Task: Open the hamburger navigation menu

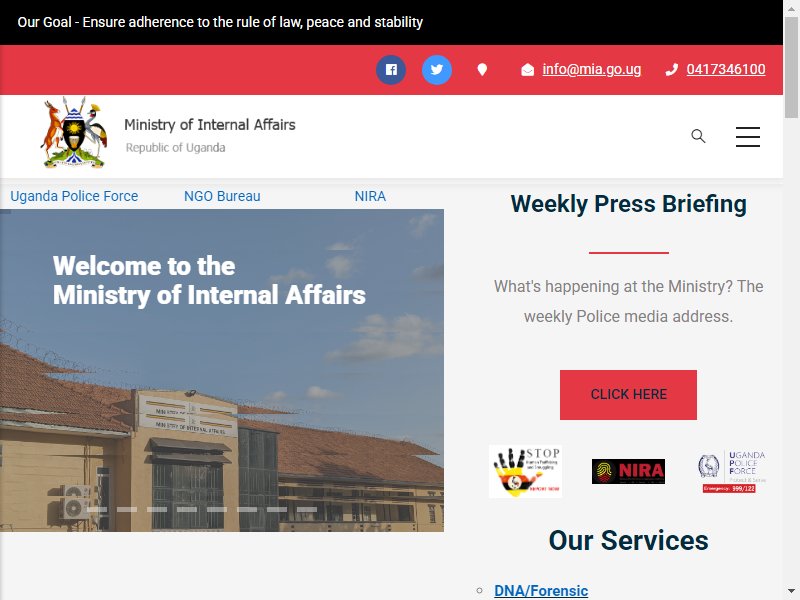Action: 747,137
